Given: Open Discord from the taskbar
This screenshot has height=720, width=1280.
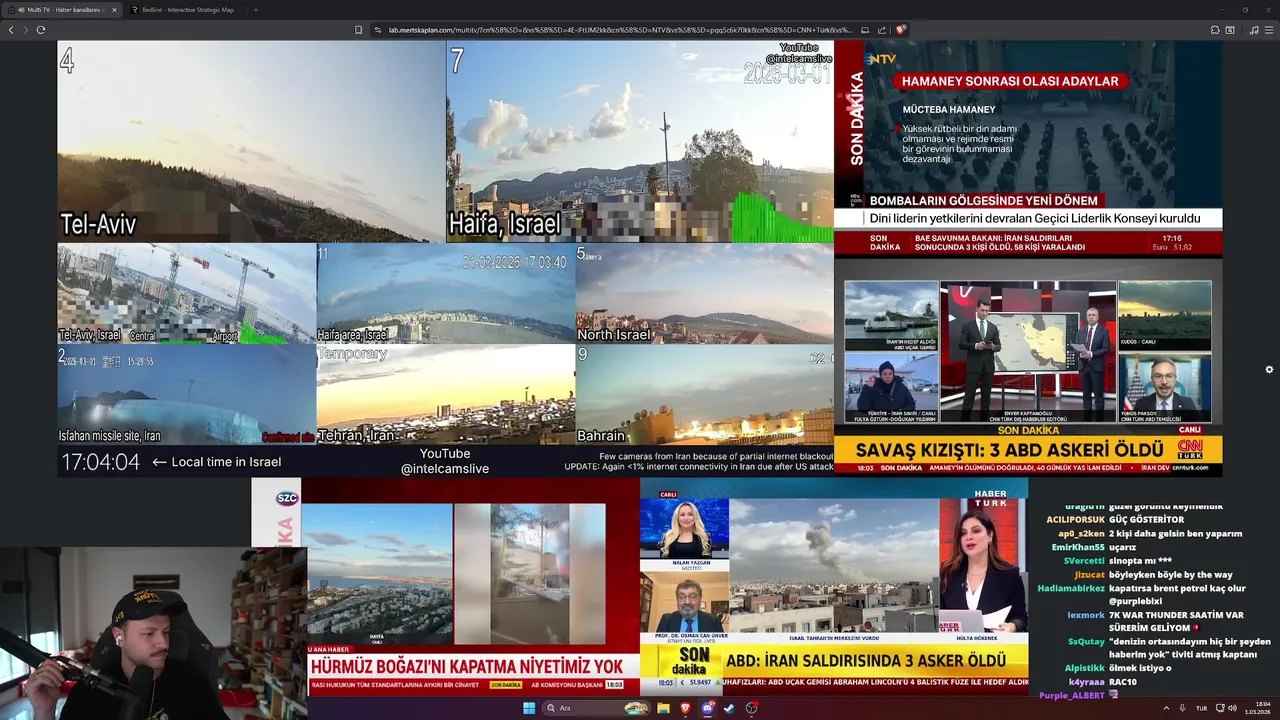Looking at the screenshot, I should pyautogui.click(x=707, y=708).
